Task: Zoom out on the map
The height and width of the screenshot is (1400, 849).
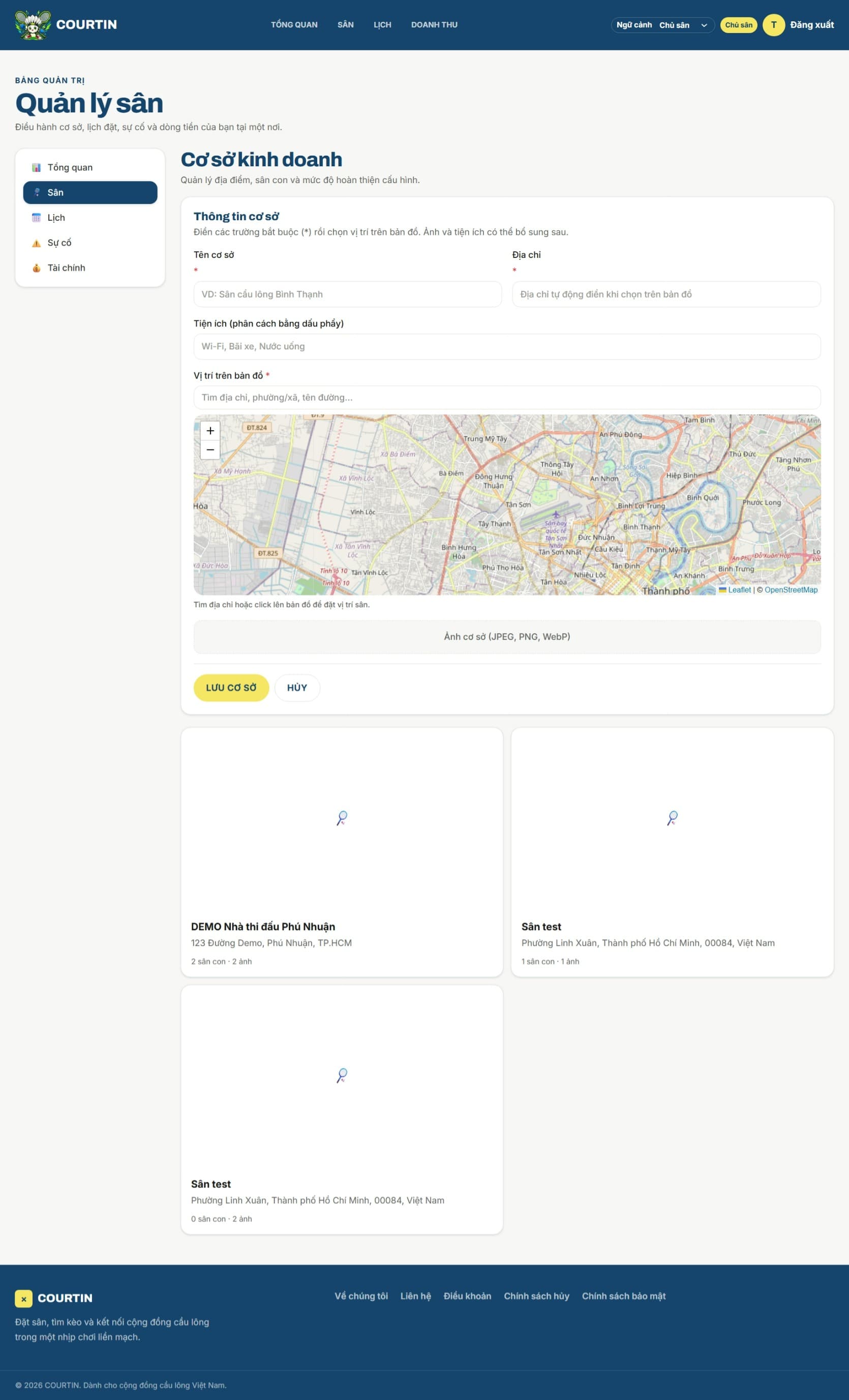Action: (210, 450)
